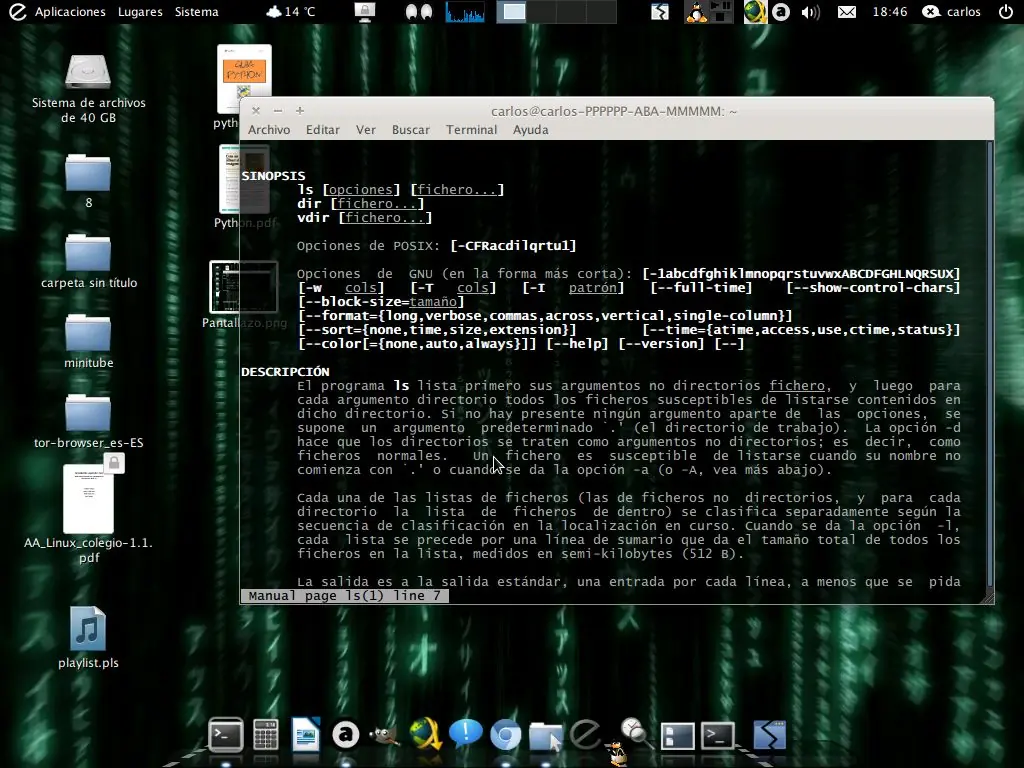Screen dimensions: 1024x768
Task: Click the terminal's vertical scrollbar
Action: [989, 366]
